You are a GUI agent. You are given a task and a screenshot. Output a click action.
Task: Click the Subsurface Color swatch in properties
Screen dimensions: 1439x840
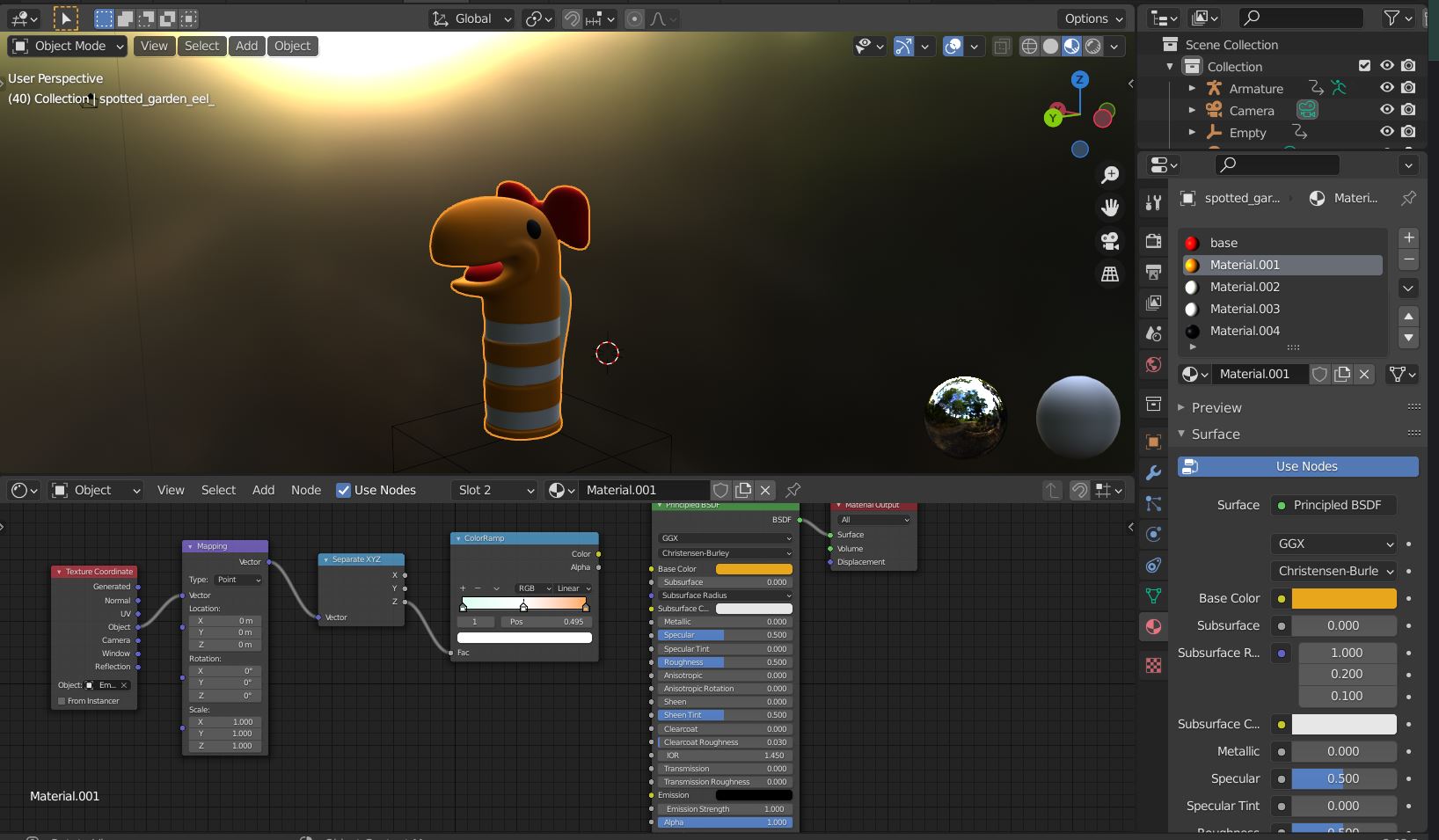1343,724
